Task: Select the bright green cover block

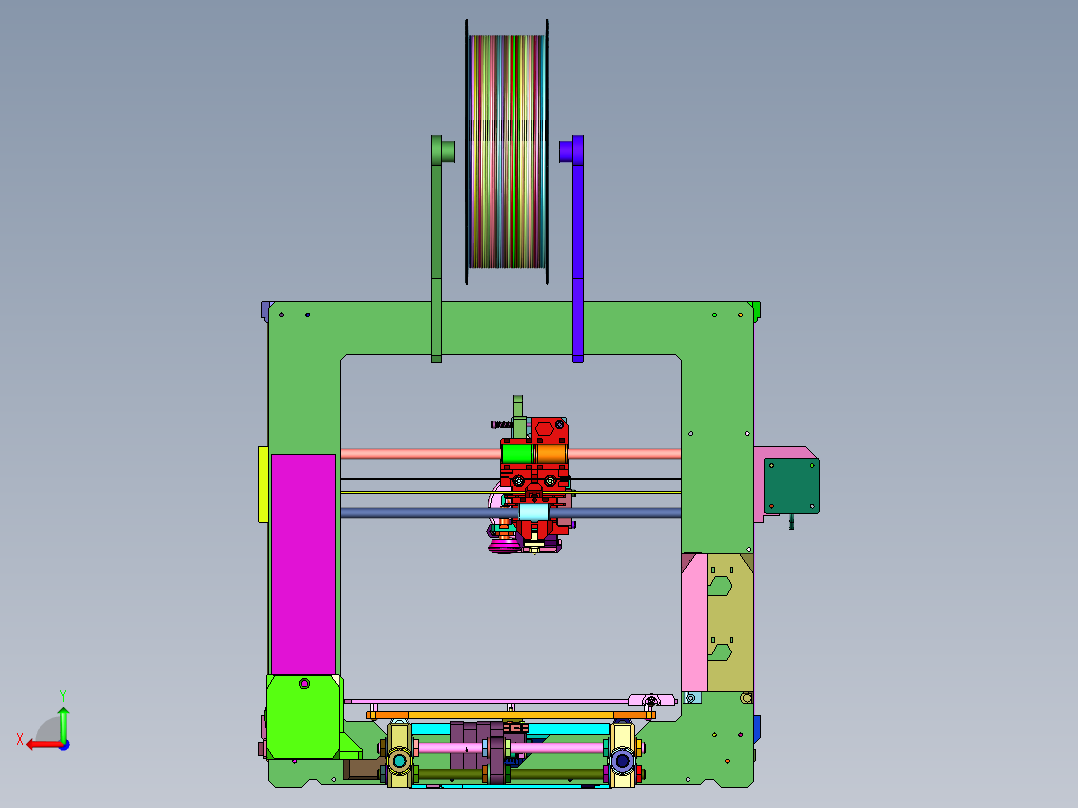Action: pyautogui.click(x=304, y=717)
